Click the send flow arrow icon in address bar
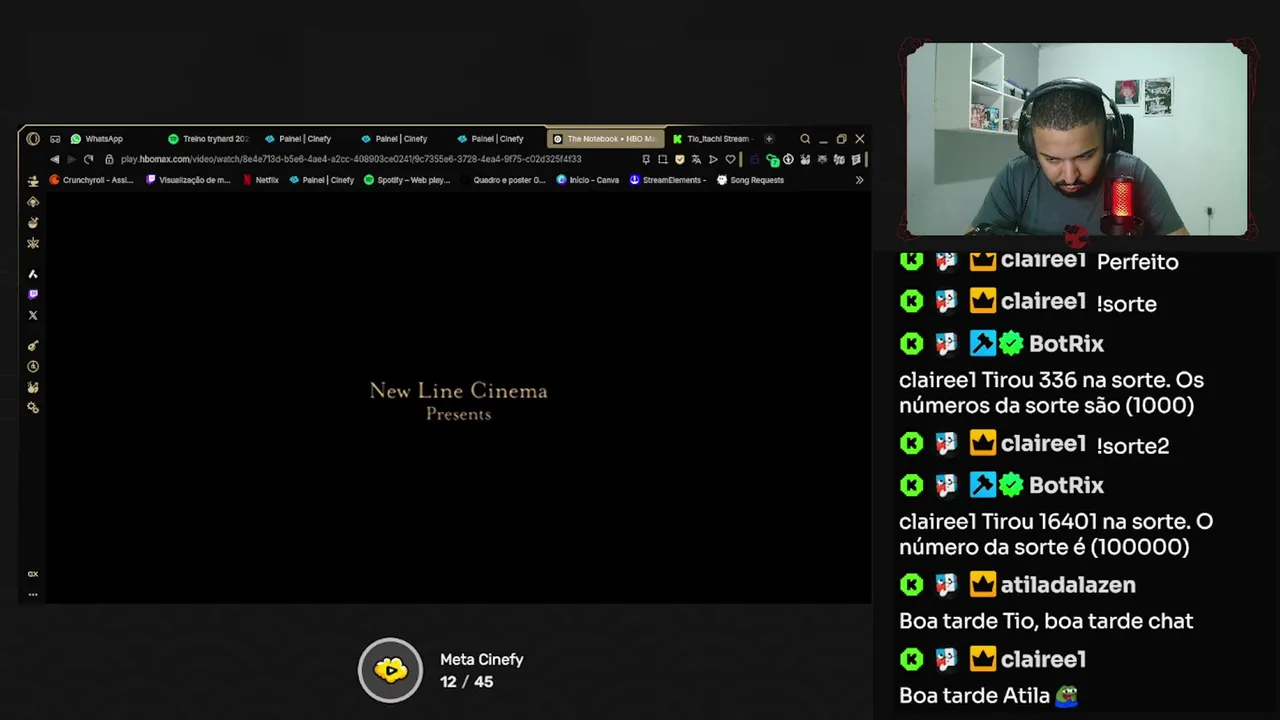 click(713, 159)
